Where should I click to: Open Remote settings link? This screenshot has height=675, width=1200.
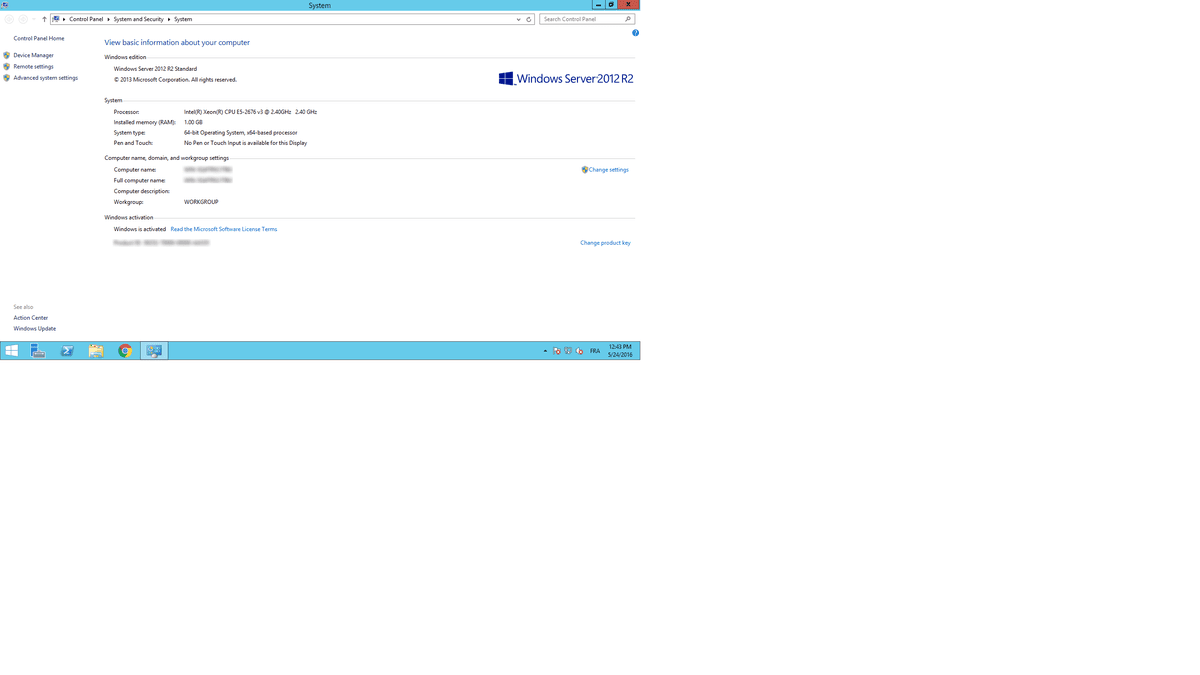point(33,66)
